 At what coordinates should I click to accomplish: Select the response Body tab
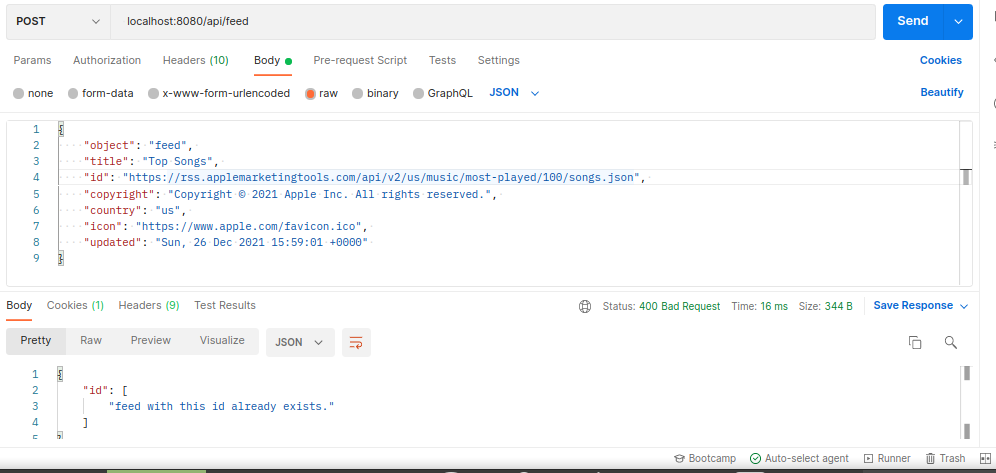click(19, 305)
